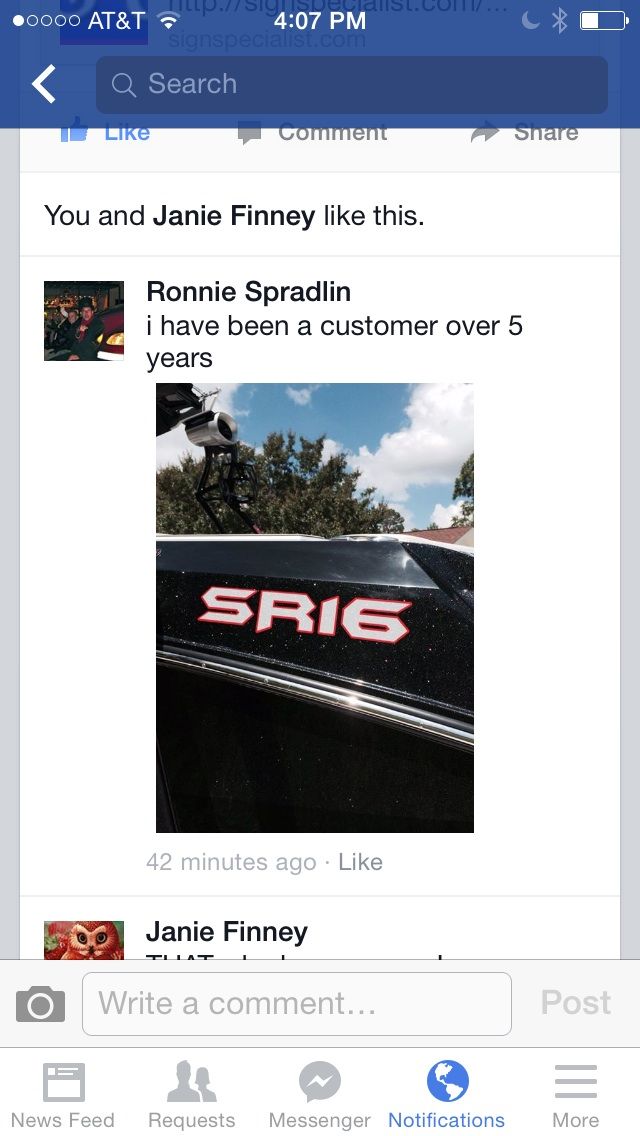640x1136 pixels.
Task: Tap the back arrow icon
Action: (44, 84)
